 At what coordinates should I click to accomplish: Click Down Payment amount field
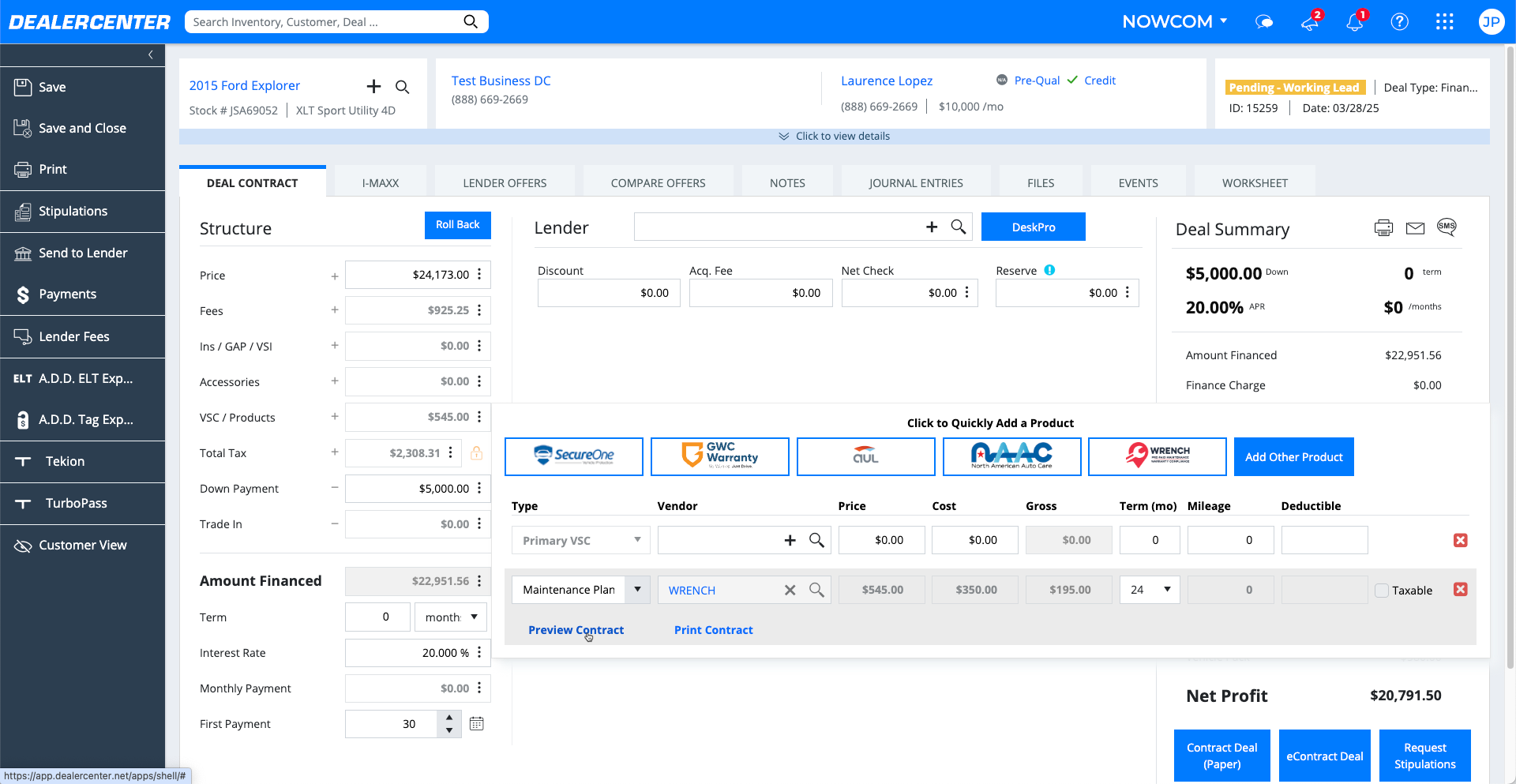409,489
